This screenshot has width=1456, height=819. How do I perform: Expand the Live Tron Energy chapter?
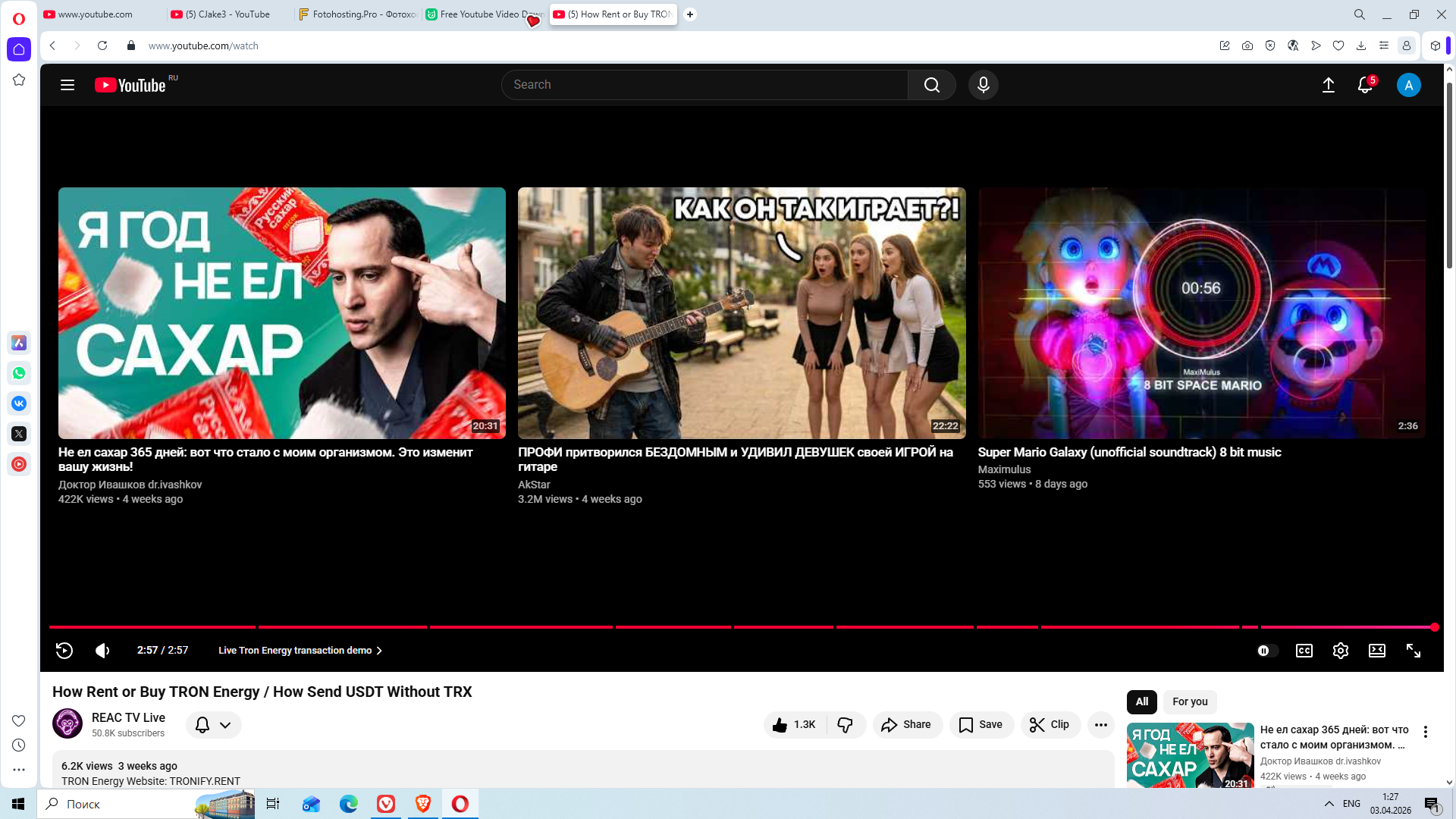300,651
